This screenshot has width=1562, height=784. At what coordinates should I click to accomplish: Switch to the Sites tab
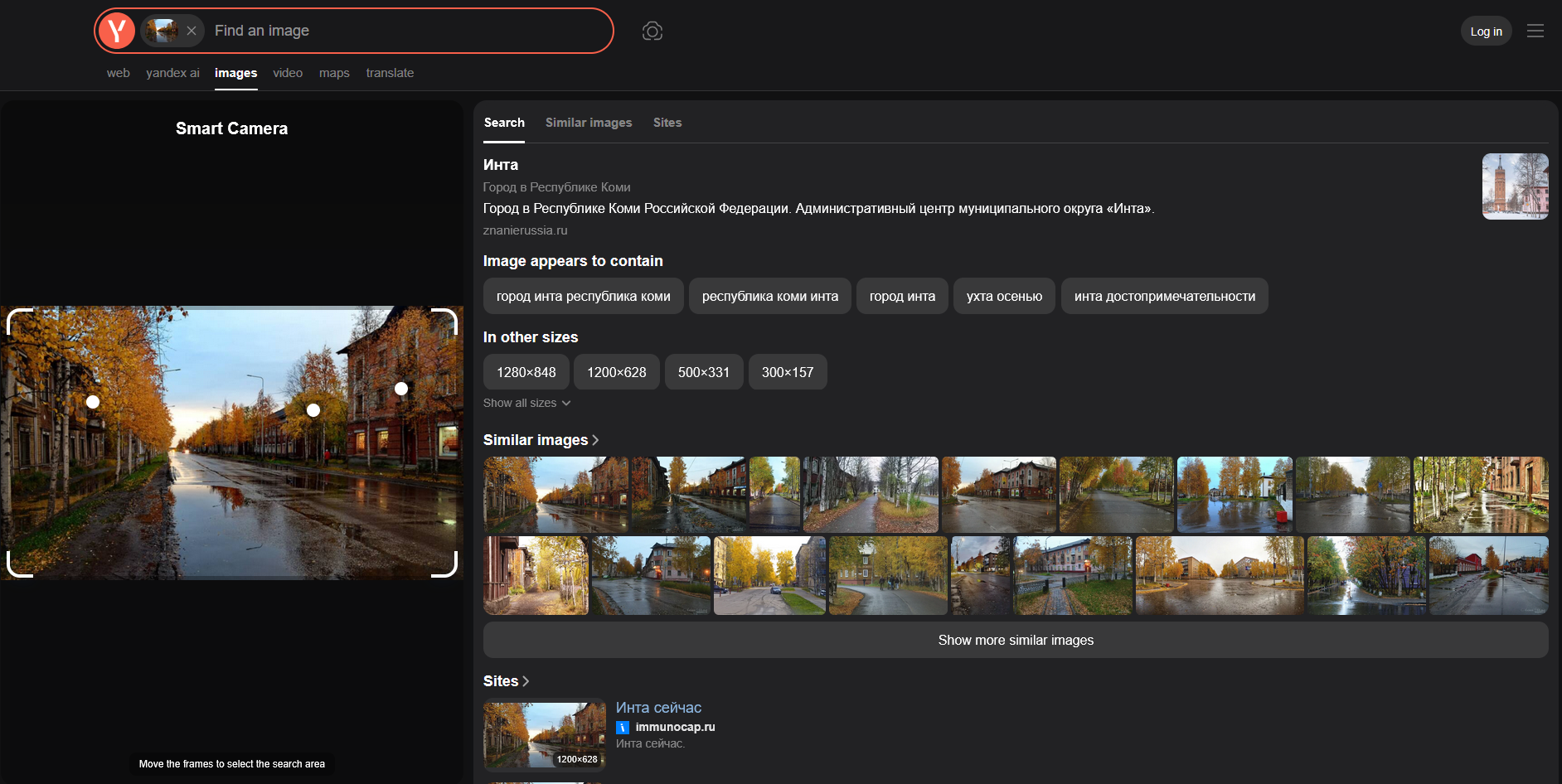click(x=667, y=123)
